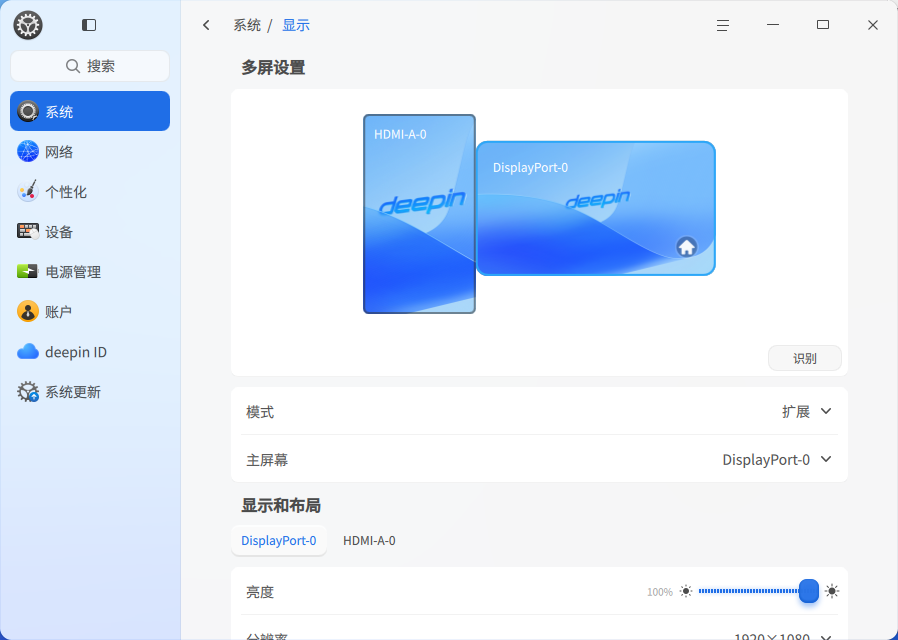898x640 pixels.
Task: Click the 显示和布局 heading
Action: [281, 505]
